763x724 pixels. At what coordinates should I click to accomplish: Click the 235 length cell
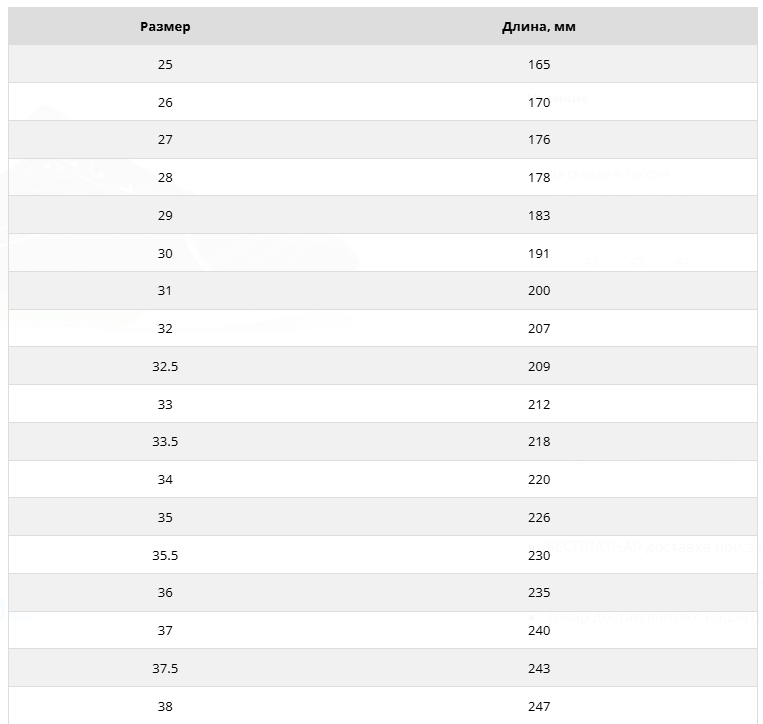point(539,593)
